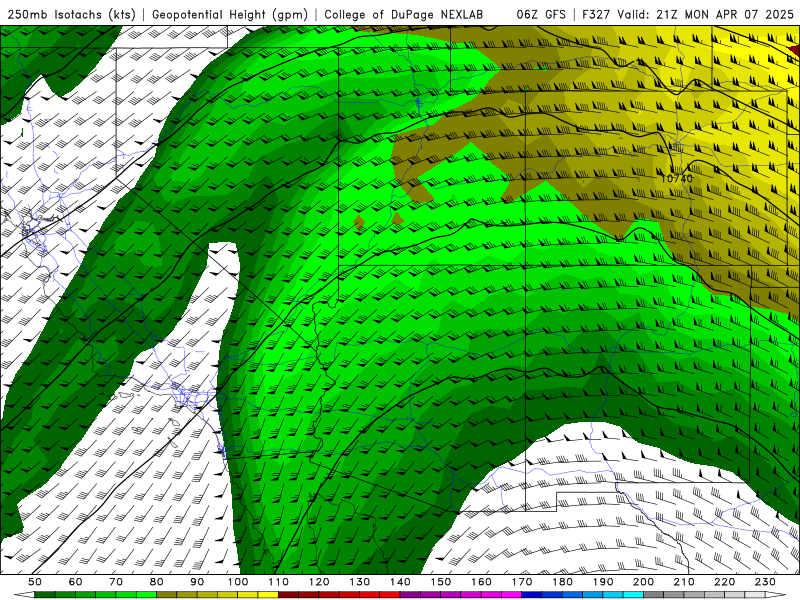
Task: Click the 'F327' forecast hour text
Action: pyautogui.click(x=597, y=15)
